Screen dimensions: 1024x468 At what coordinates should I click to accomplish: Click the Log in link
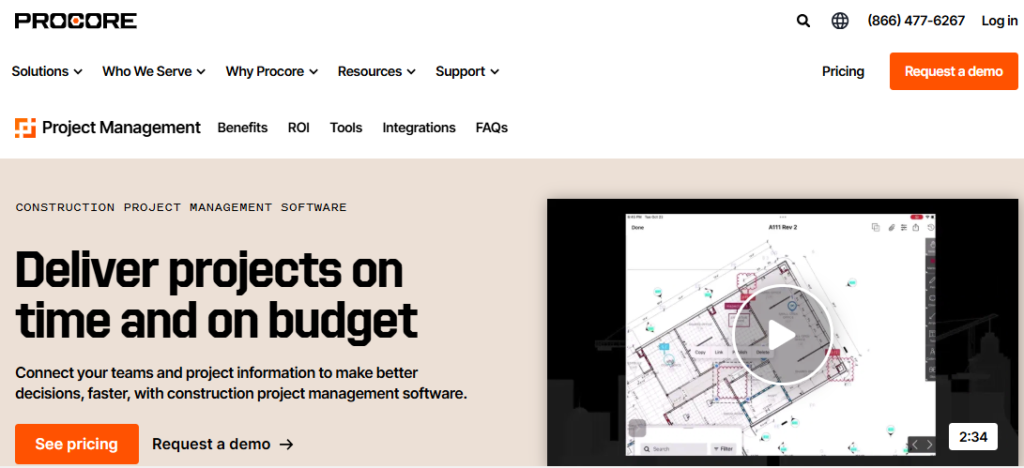tap(999, 21)
